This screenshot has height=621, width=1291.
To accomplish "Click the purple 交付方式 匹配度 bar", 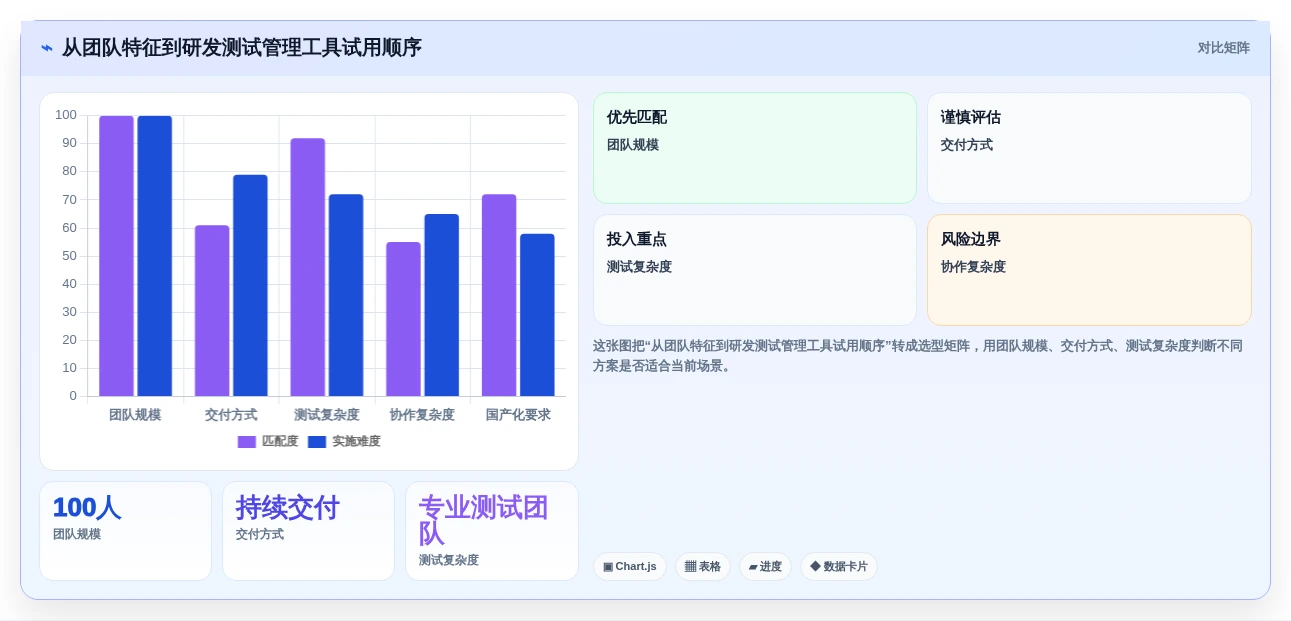I will 212,311.
